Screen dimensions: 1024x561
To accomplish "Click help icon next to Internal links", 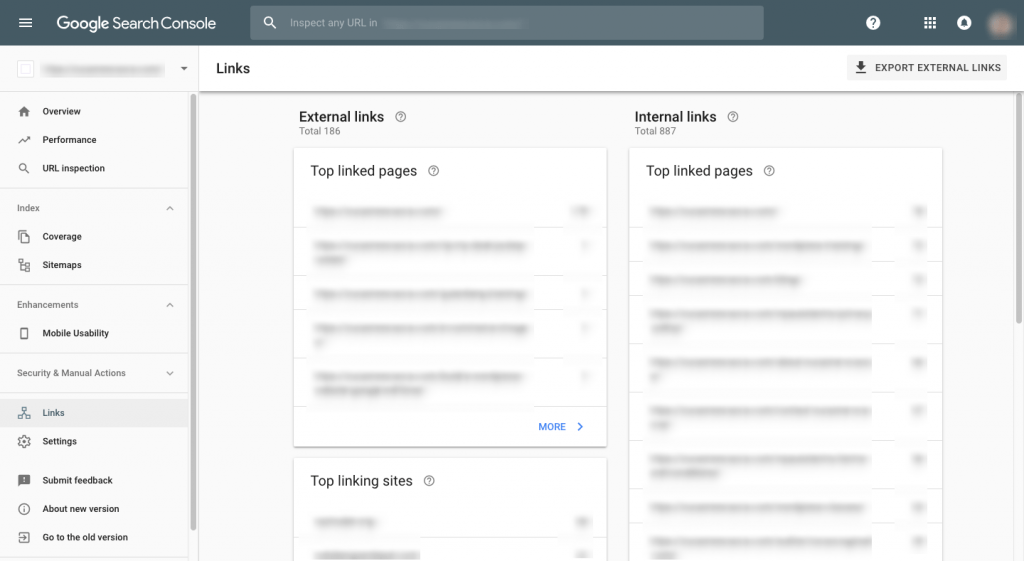I will (x=733, y=117).
